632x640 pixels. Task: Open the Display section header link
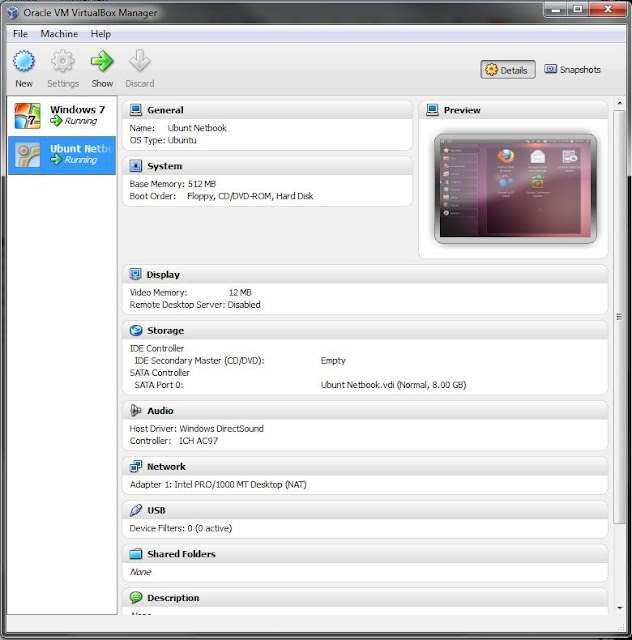tap(163, 275)
